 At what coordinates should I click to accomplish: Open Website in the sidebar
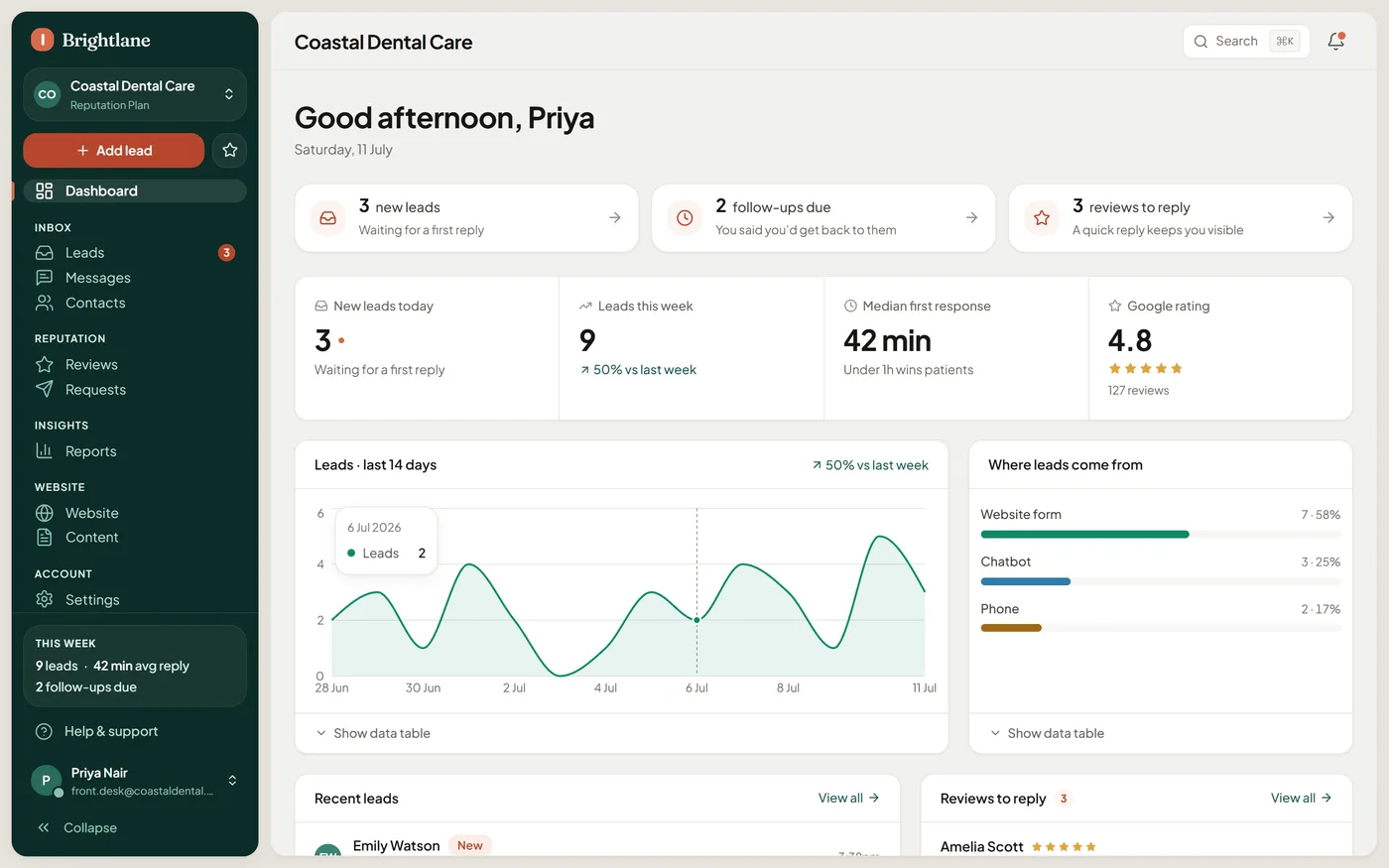(x=135, y=513)
